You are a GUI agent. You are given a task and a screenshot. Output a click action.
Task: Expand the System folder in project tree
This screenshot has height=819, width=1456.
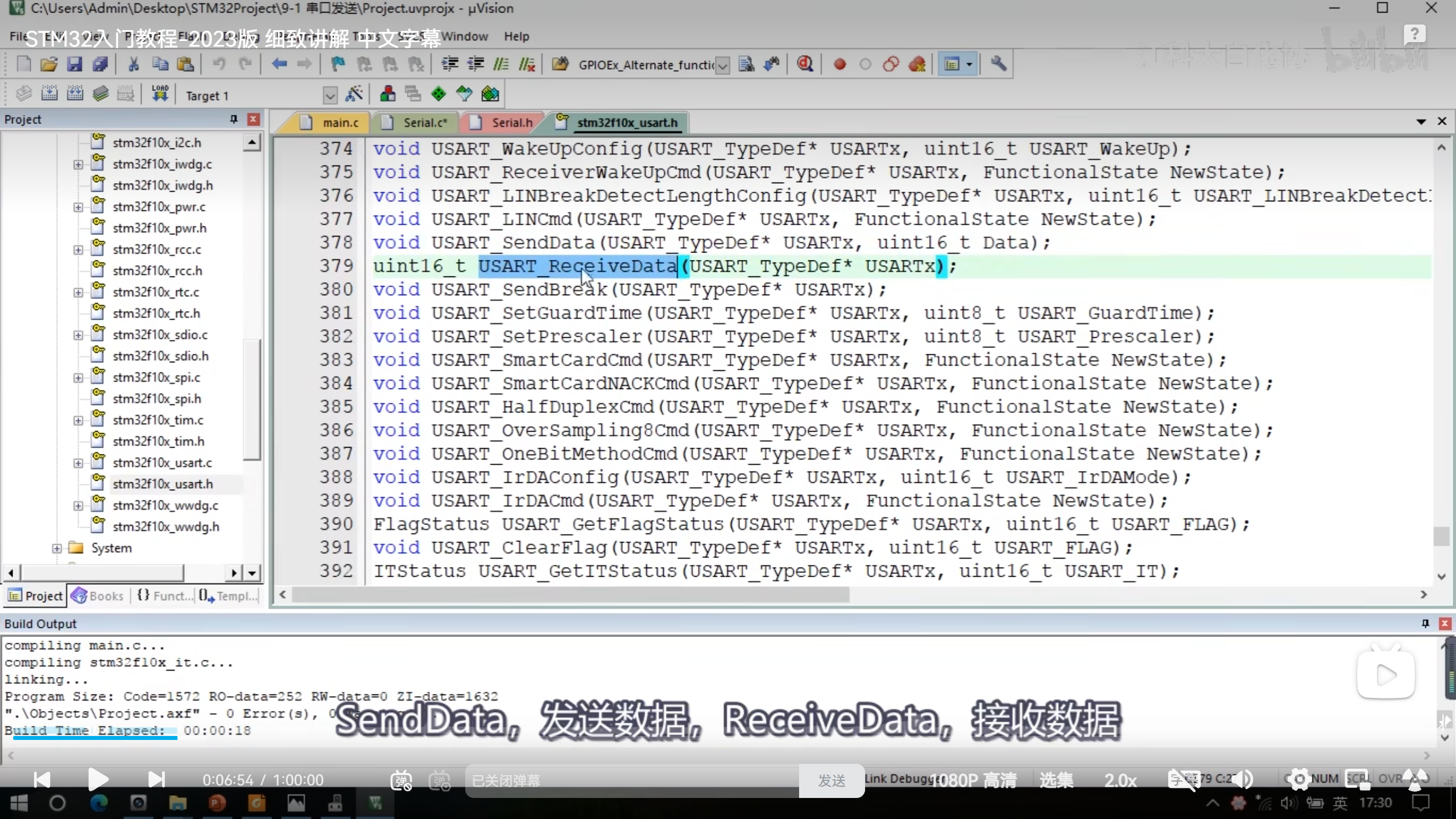tap(56, 548)
